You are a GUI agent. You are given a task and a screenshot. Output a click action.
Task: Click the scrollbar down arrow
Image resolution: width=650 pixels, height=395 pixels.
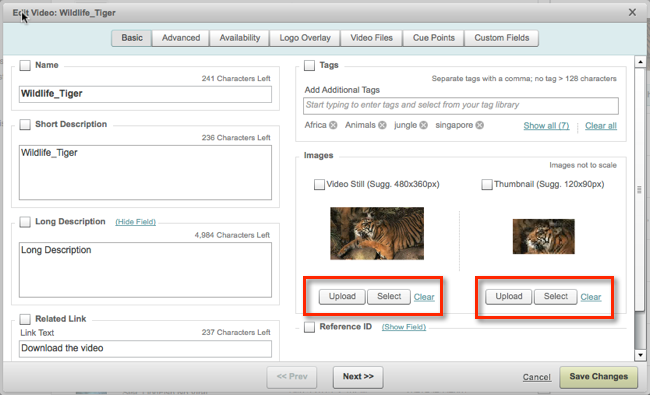point(640,355)
